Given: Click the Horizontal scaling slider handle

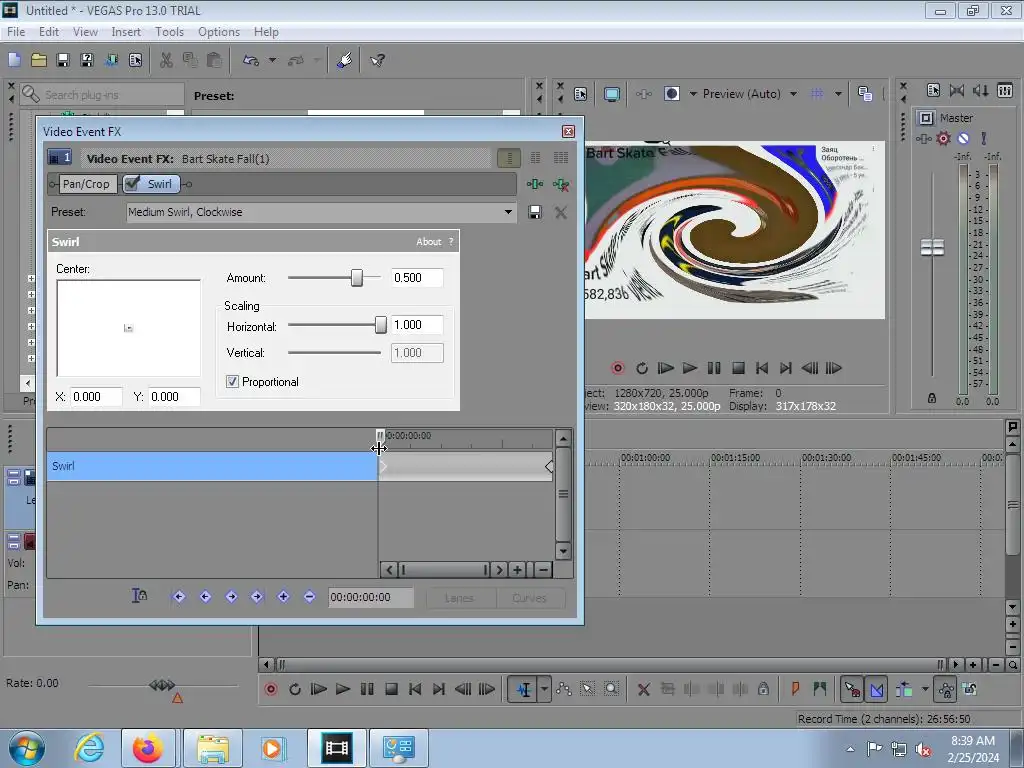Looking at the screenshot, I should (381, 325).
